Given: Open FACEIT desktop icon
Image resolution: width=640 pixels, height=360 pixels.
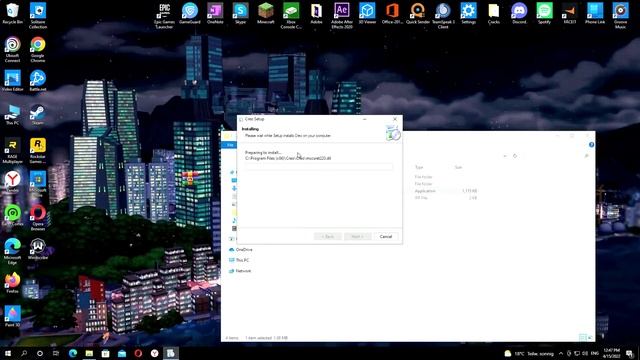Looking at the screenshot, I should pos(569,13).
